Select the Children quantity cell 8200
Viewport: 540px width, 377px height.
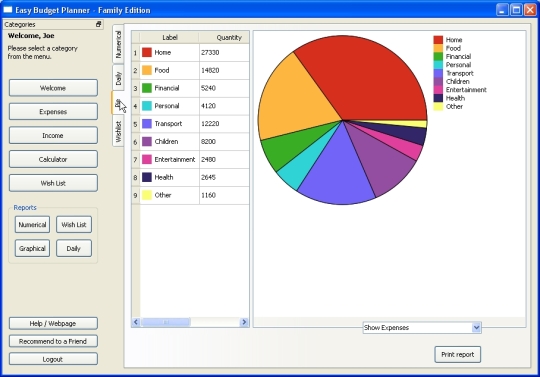pos(224,142)
